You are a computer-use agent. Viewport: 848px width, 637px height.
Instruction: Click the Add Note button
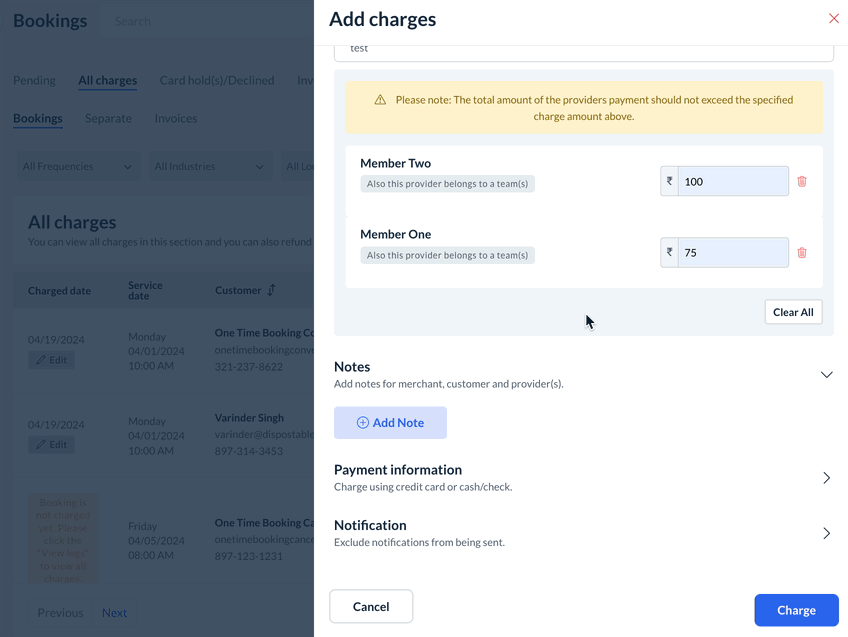point(390,423)
